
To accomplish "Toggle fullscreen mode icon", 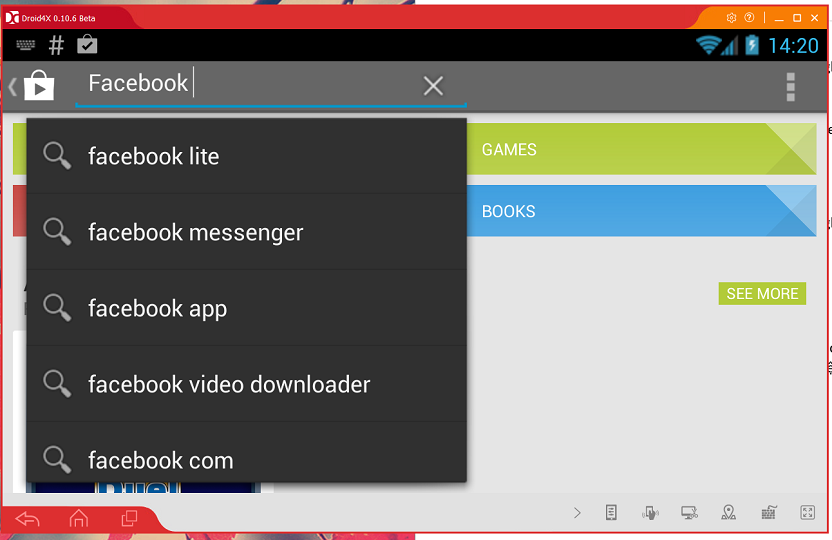I will (808, 512).
